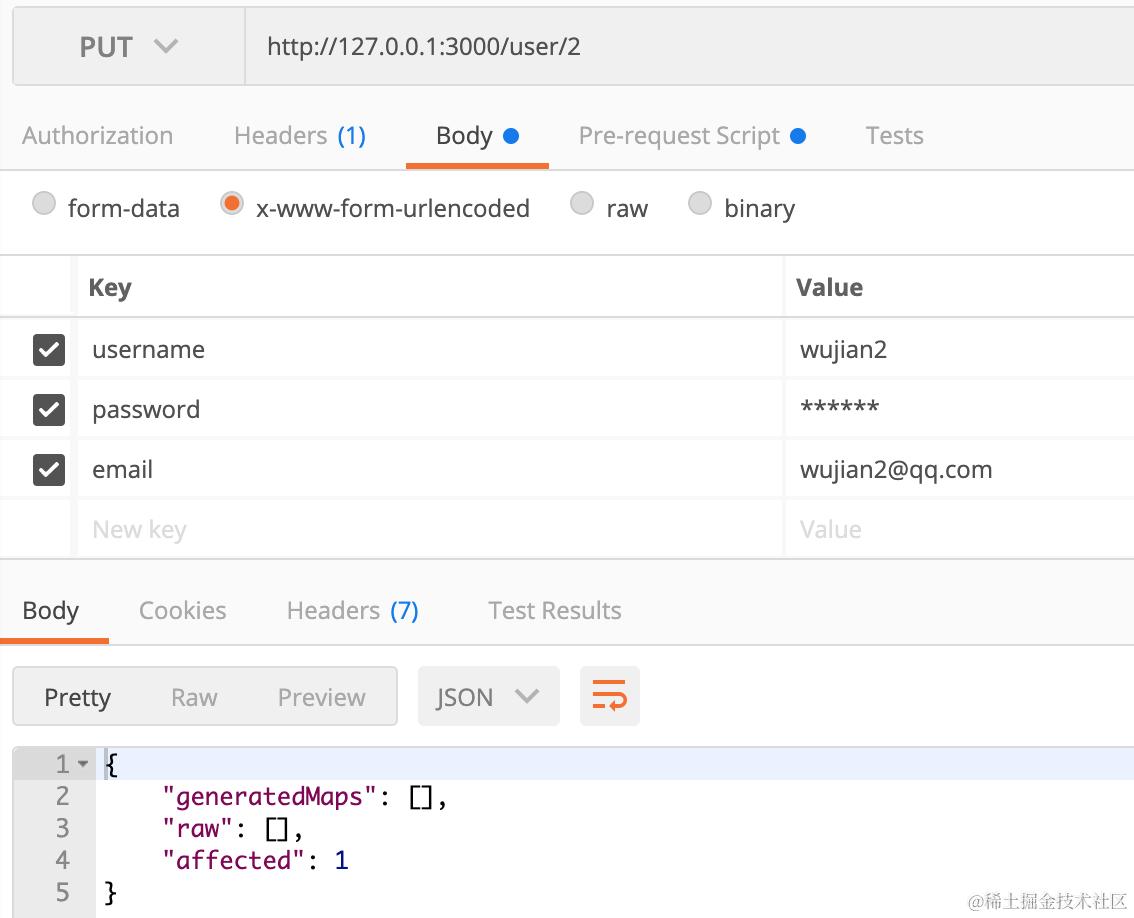The width and height of the screenshot is (1134, 918).
Task: Go to the Tests tab
Action: coord(894,136)
